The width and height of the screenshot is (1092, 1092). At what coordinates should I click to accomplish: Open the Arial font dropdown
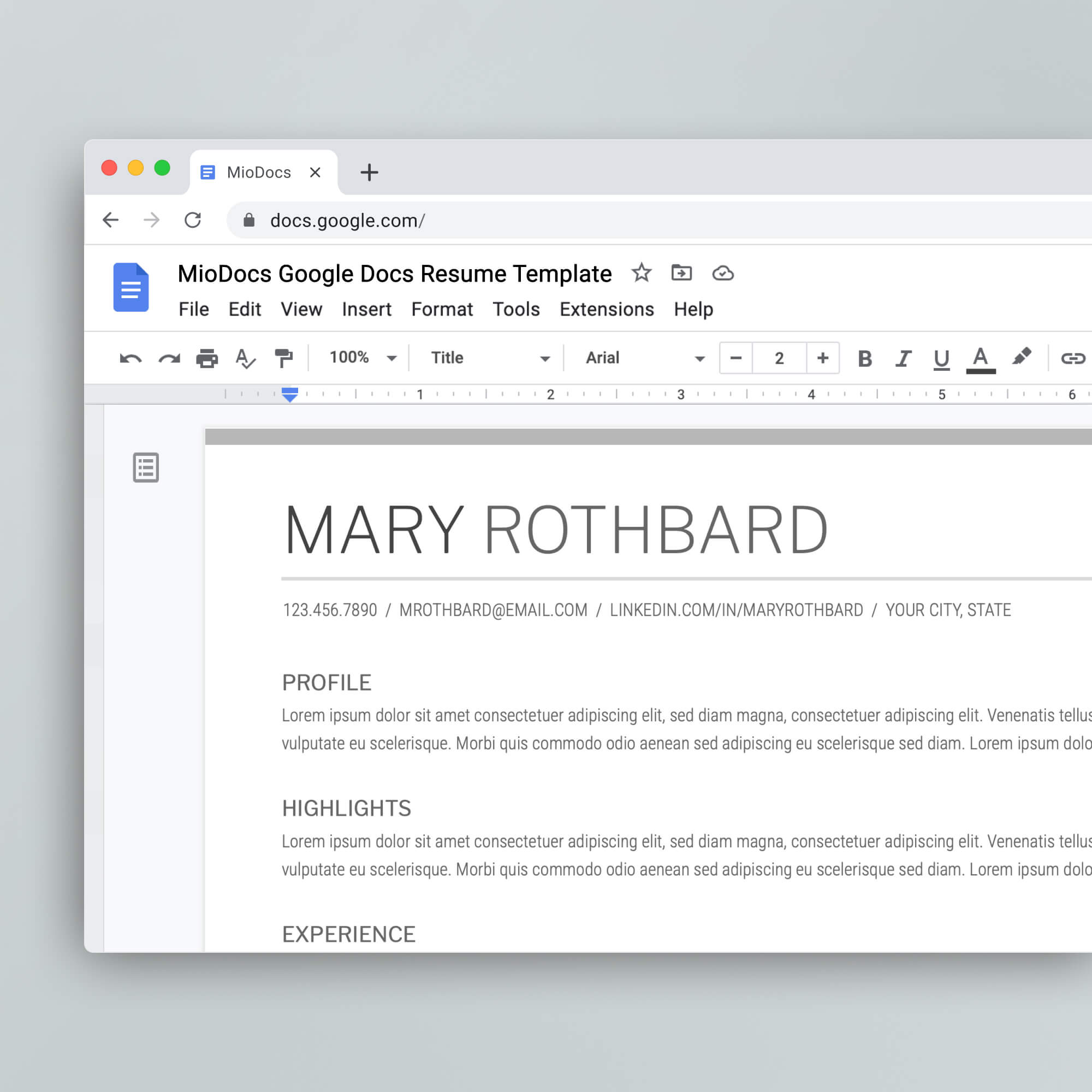[x=644, y=357]
